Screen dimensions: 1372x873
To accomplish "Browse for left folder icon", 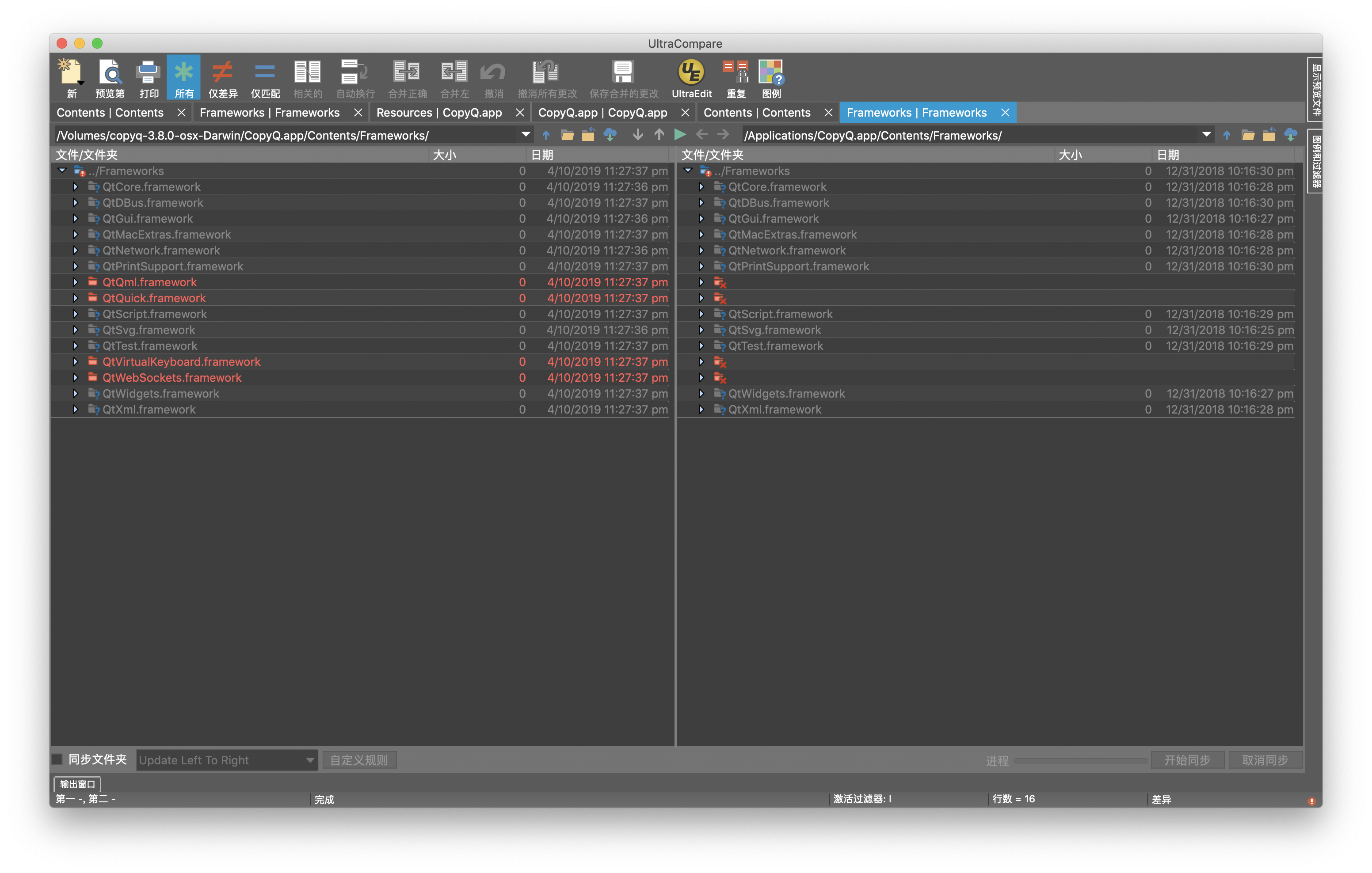I will pos(567,135).
